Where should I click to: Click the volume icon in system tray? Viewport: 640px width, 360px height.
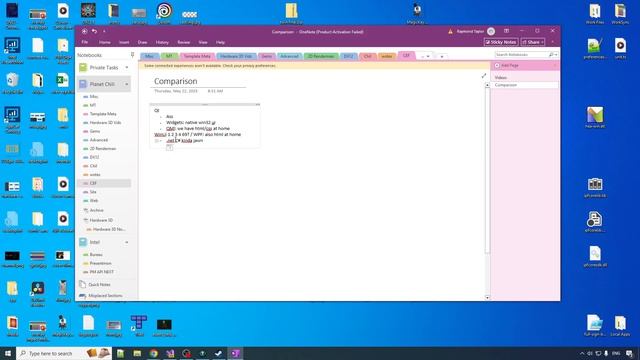point(590,353)
